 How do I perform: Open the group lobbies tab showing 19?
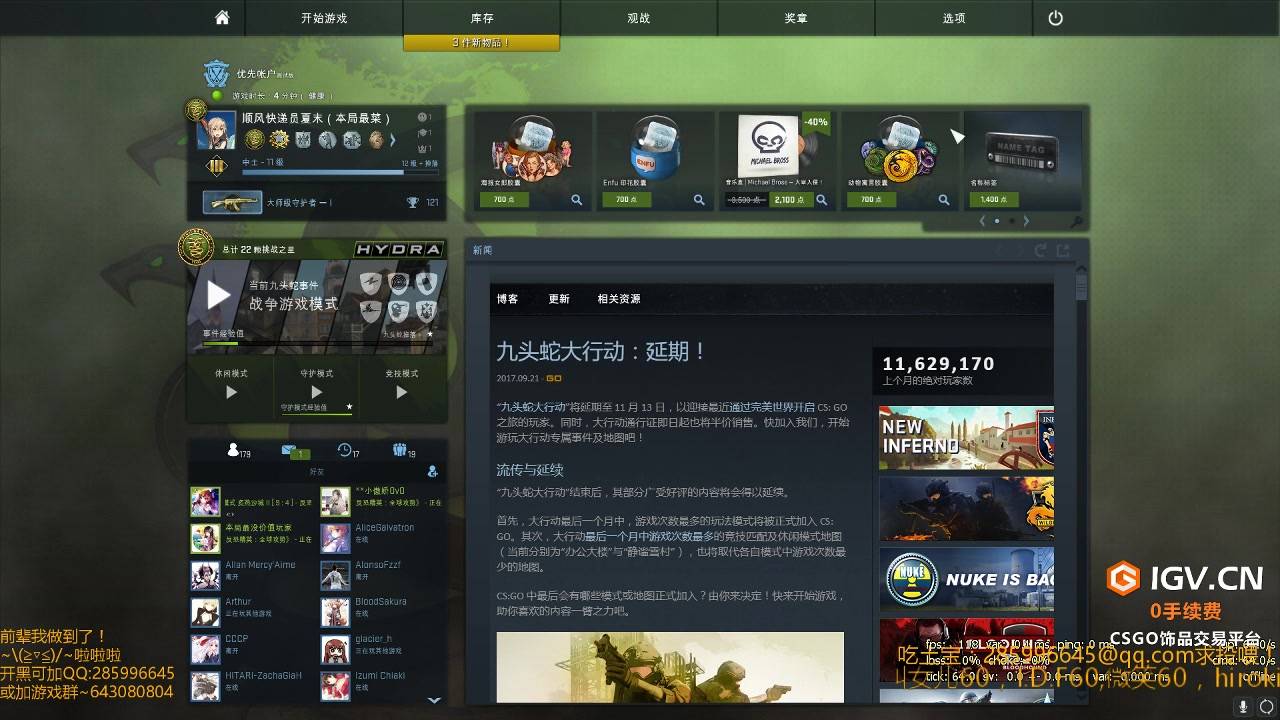pos(404,451)
